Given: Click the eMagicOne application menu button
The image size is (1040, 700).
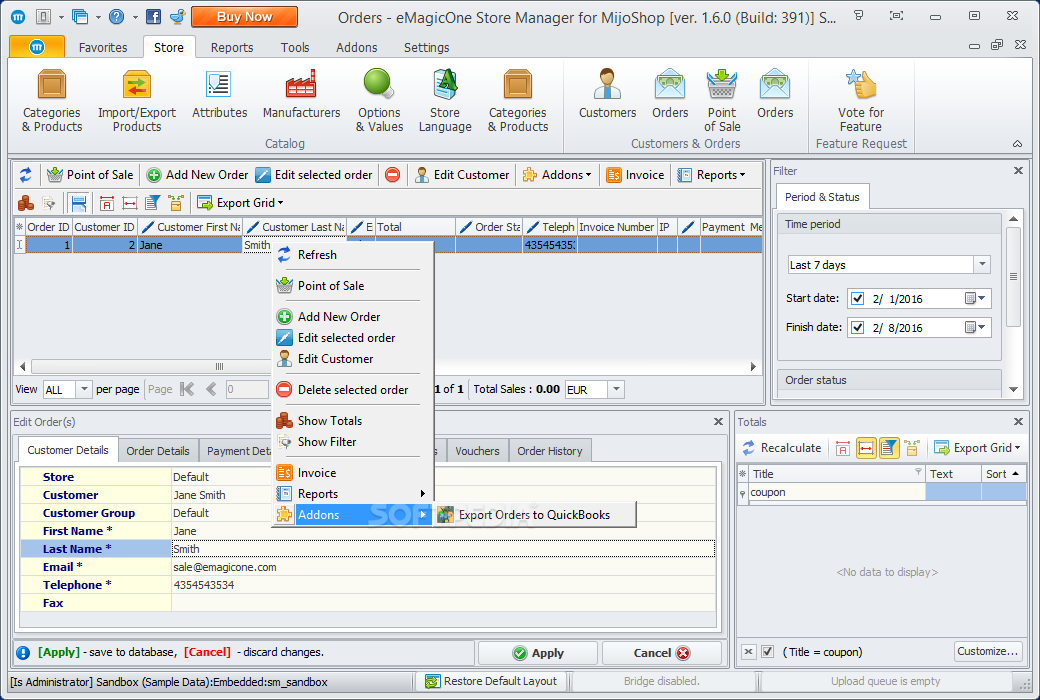Looking at the screenshot, I should pos(37,47).
